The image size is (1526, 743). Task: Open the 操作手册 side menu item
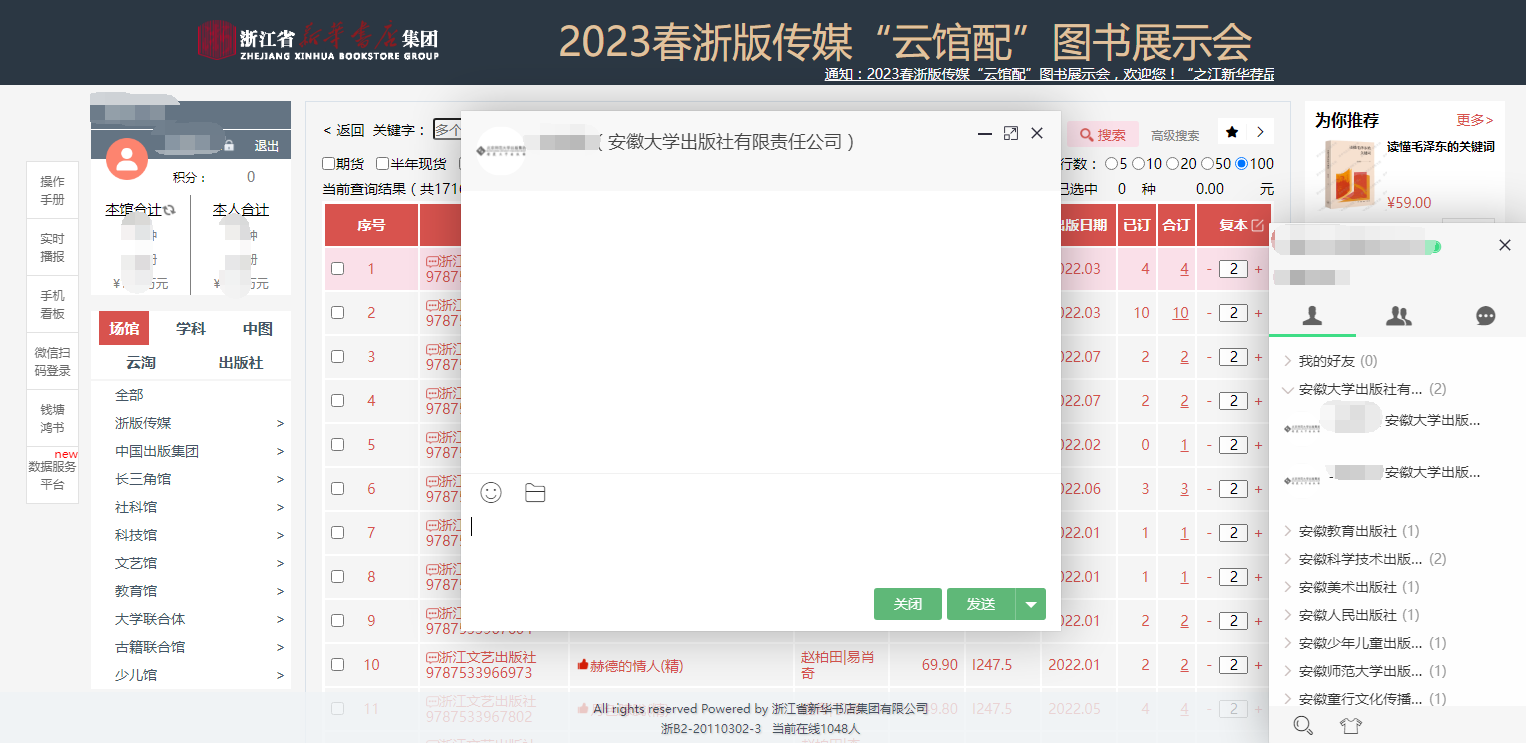[52, 190]
